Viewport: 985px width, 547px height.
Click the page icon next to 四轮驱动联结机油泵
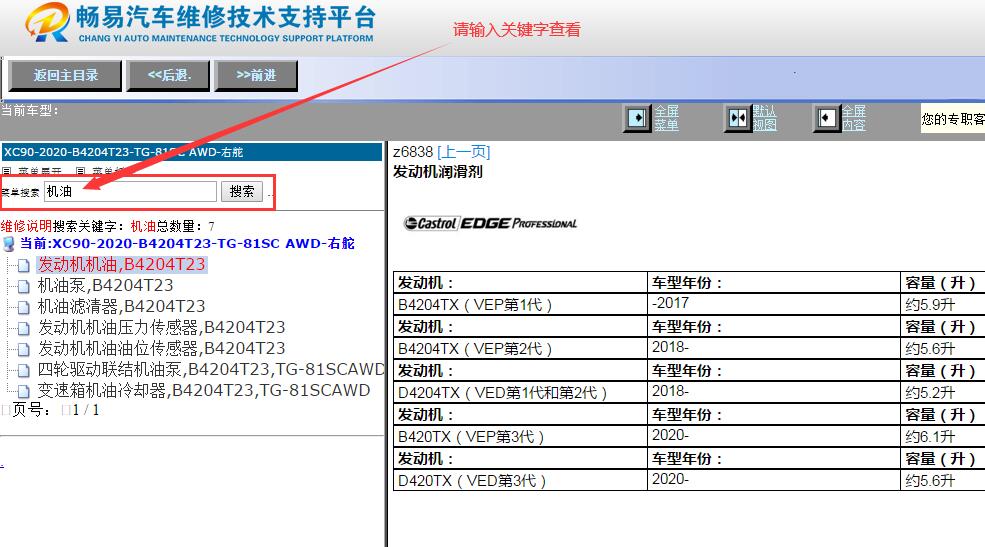tap(23, 370)
